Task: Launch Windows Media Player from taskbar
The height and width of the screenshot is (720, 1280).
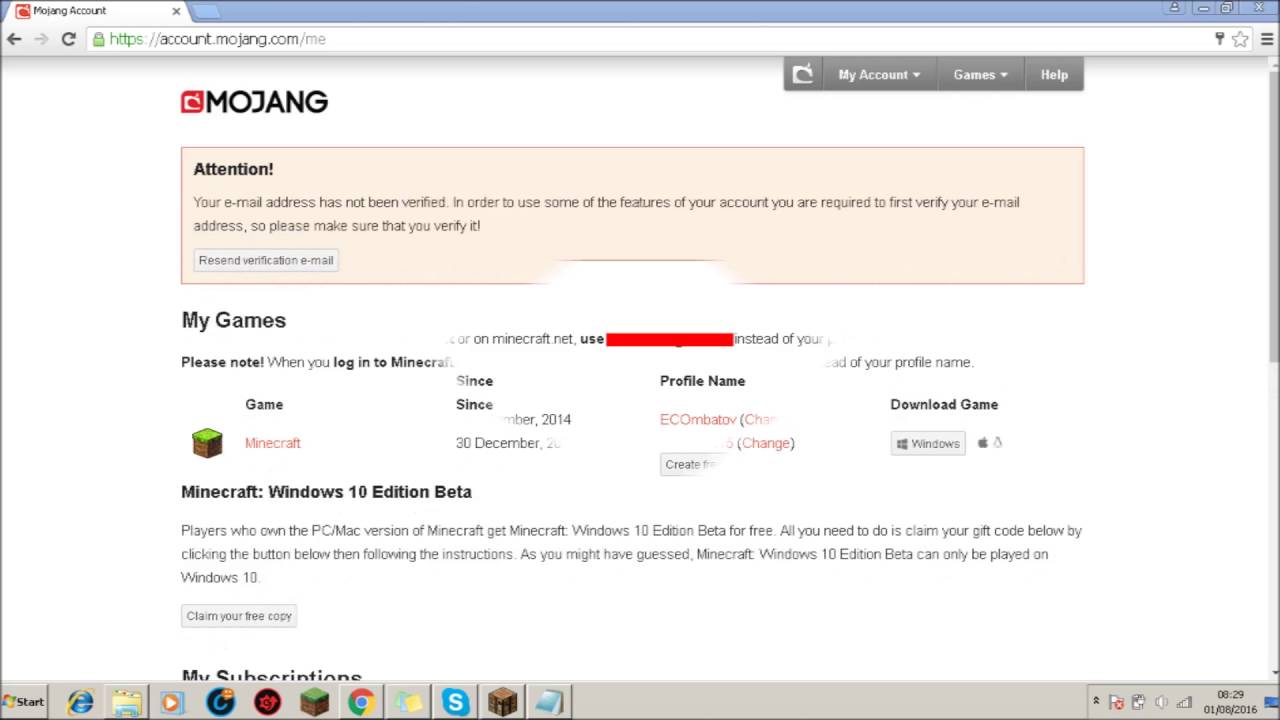Action: tap(173, 702)
